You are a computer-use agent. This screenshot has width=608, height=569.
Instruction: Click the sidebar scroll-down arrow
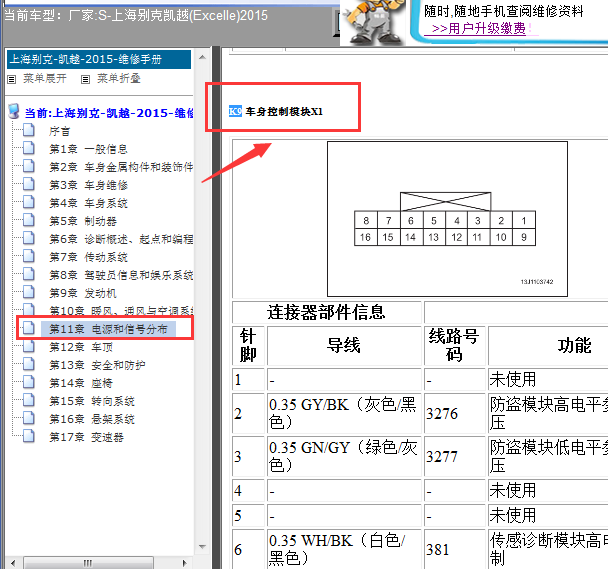tap(202, 547)
